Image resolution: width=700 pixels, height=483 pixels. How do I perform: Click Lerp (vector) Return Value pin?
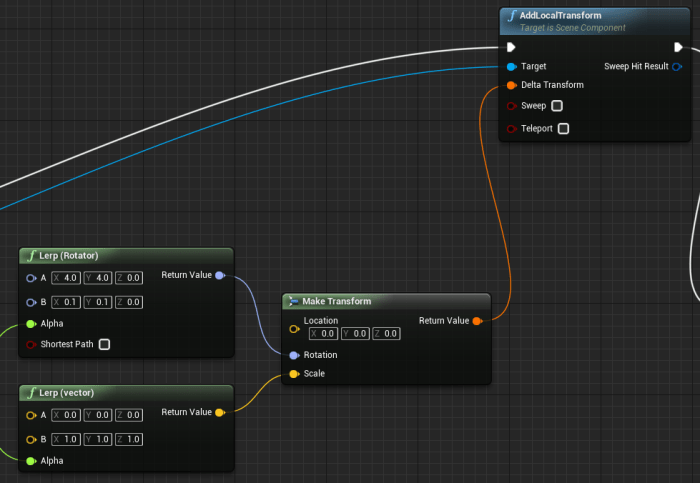pos(219,412)
